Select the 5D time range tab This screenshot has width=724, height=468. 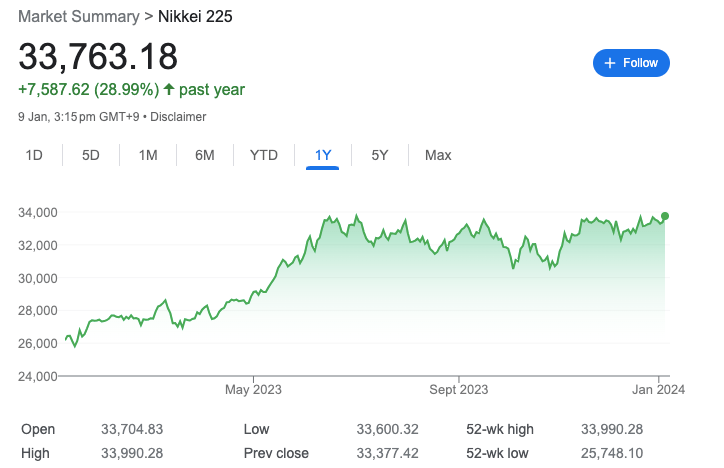pos(90,155)
